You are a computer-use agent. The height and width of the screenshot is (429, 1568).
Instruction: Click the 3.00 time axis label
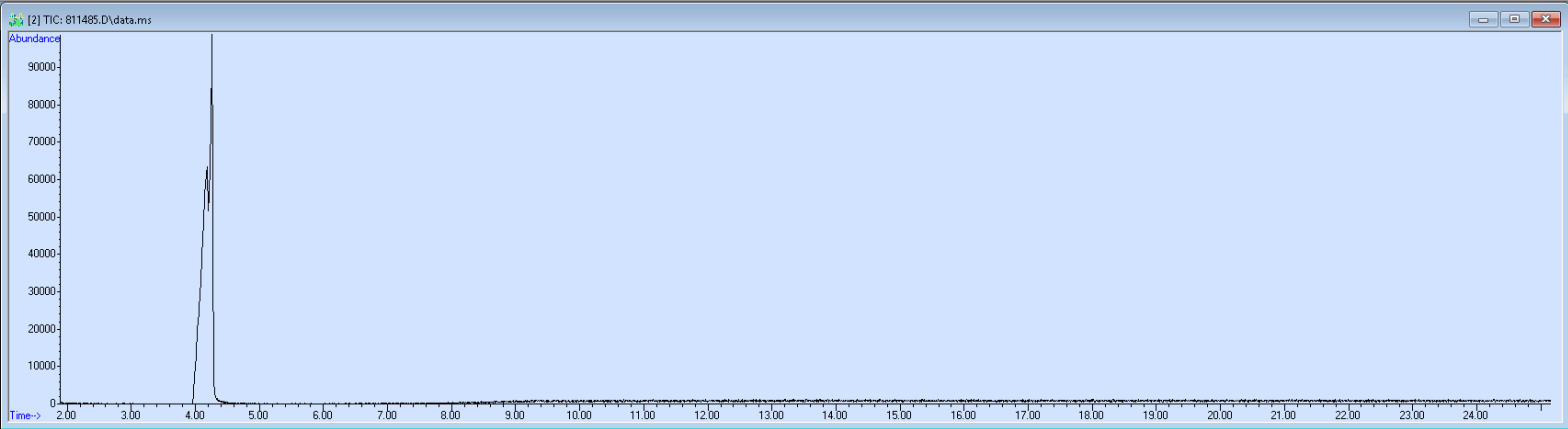point(130,414)
